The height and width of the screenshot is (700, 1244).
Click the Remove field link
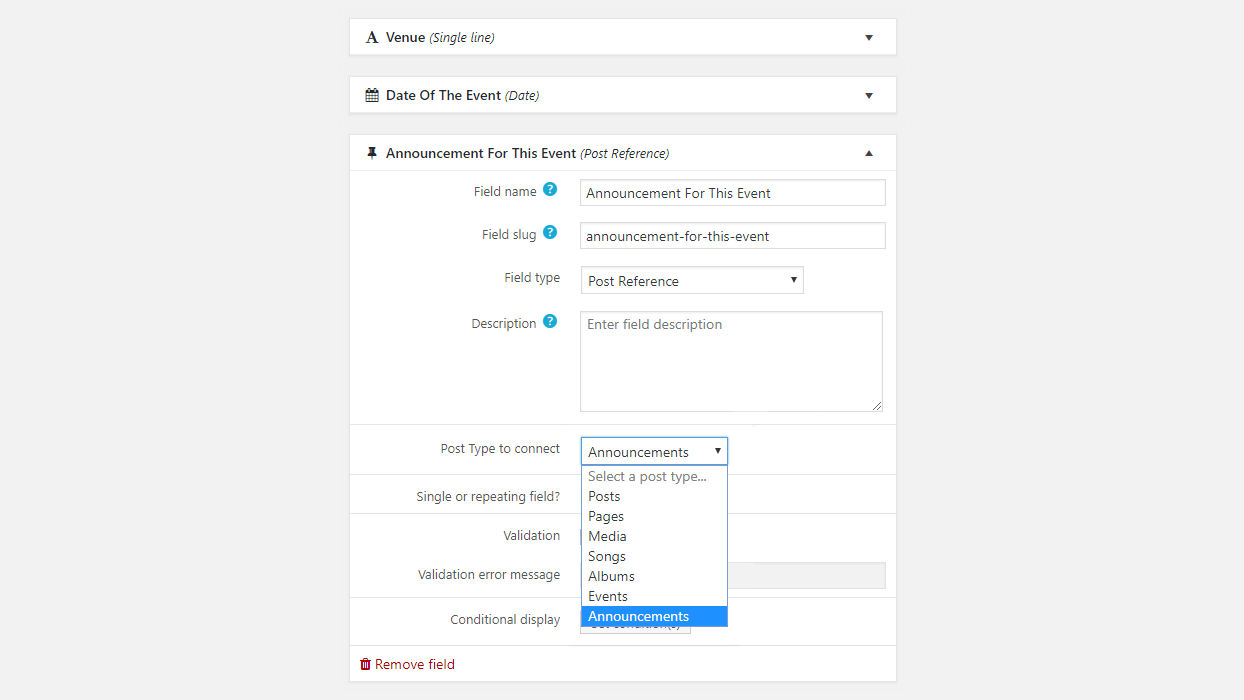(415, 664)
